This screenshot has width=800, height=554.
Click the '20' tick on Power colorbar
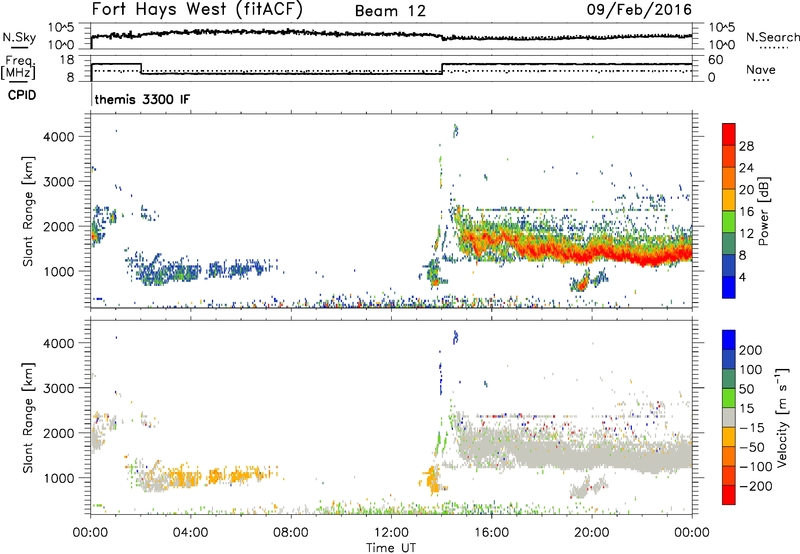click(x=746, y=190)
